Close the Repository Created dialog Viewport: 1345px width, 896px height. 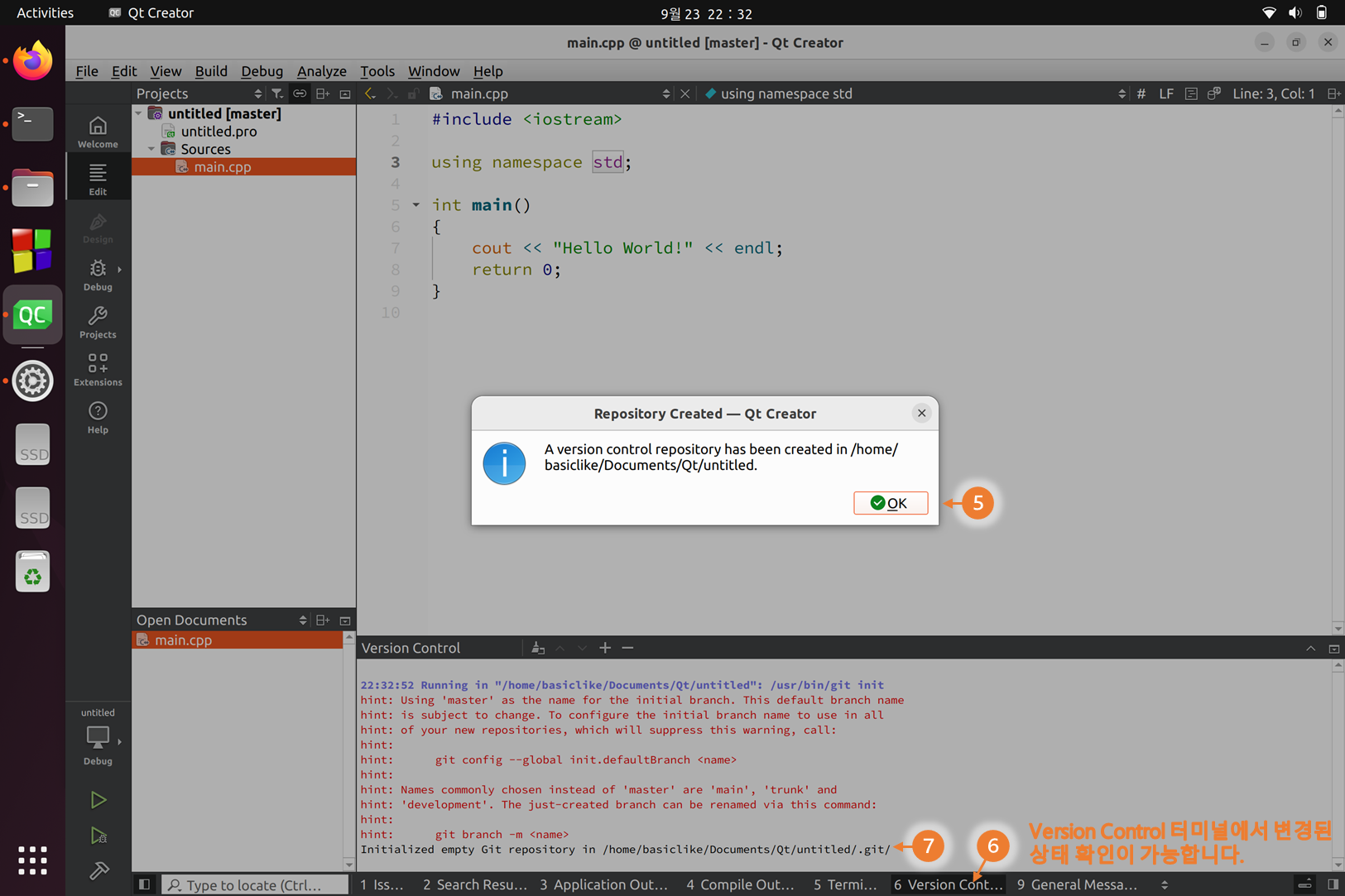[x=921, y=413]
